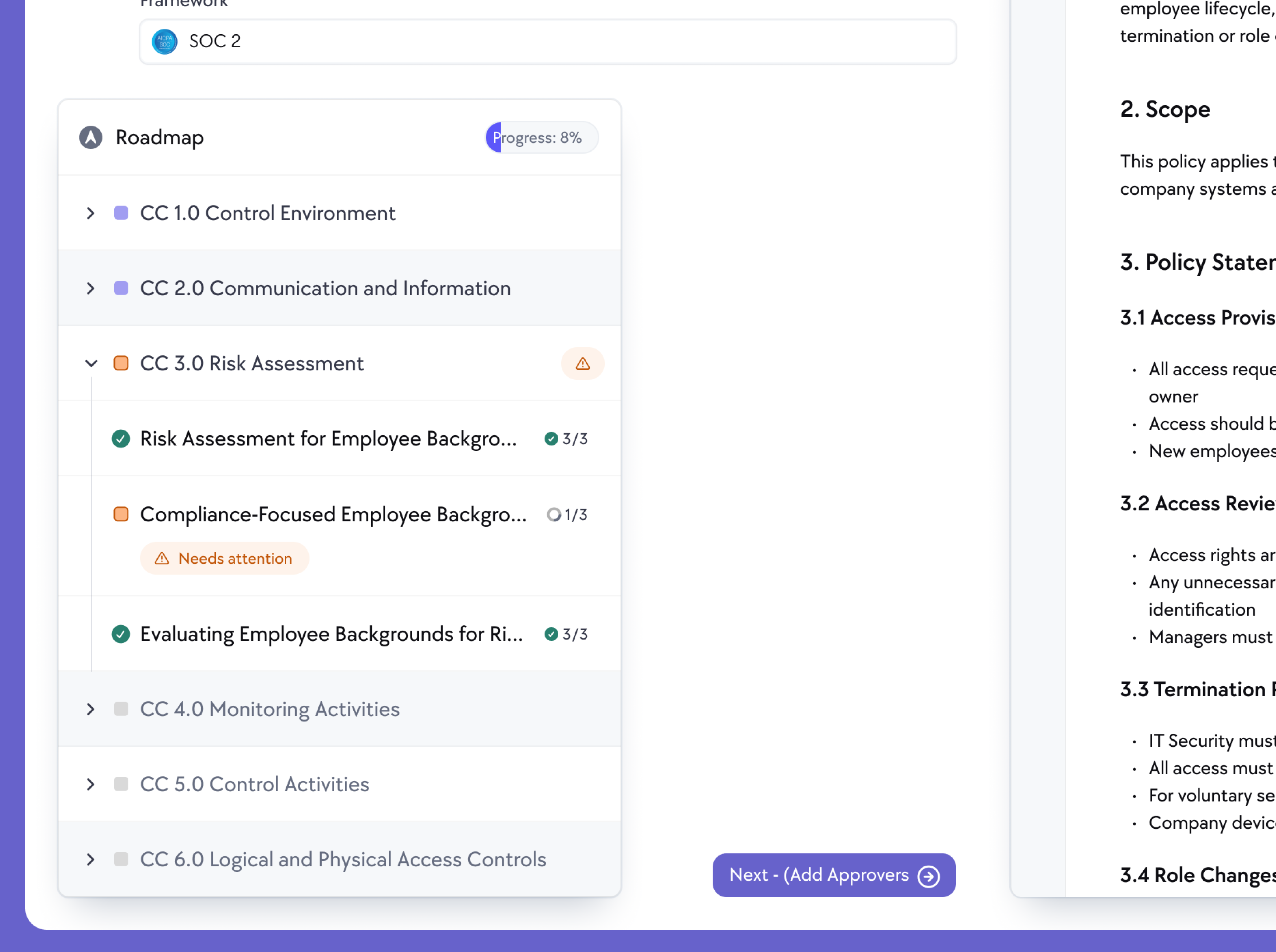This screenshot has width=1276, height=952.
Task: Click the Roadmap logo icon
Action: tap(90, 137)
